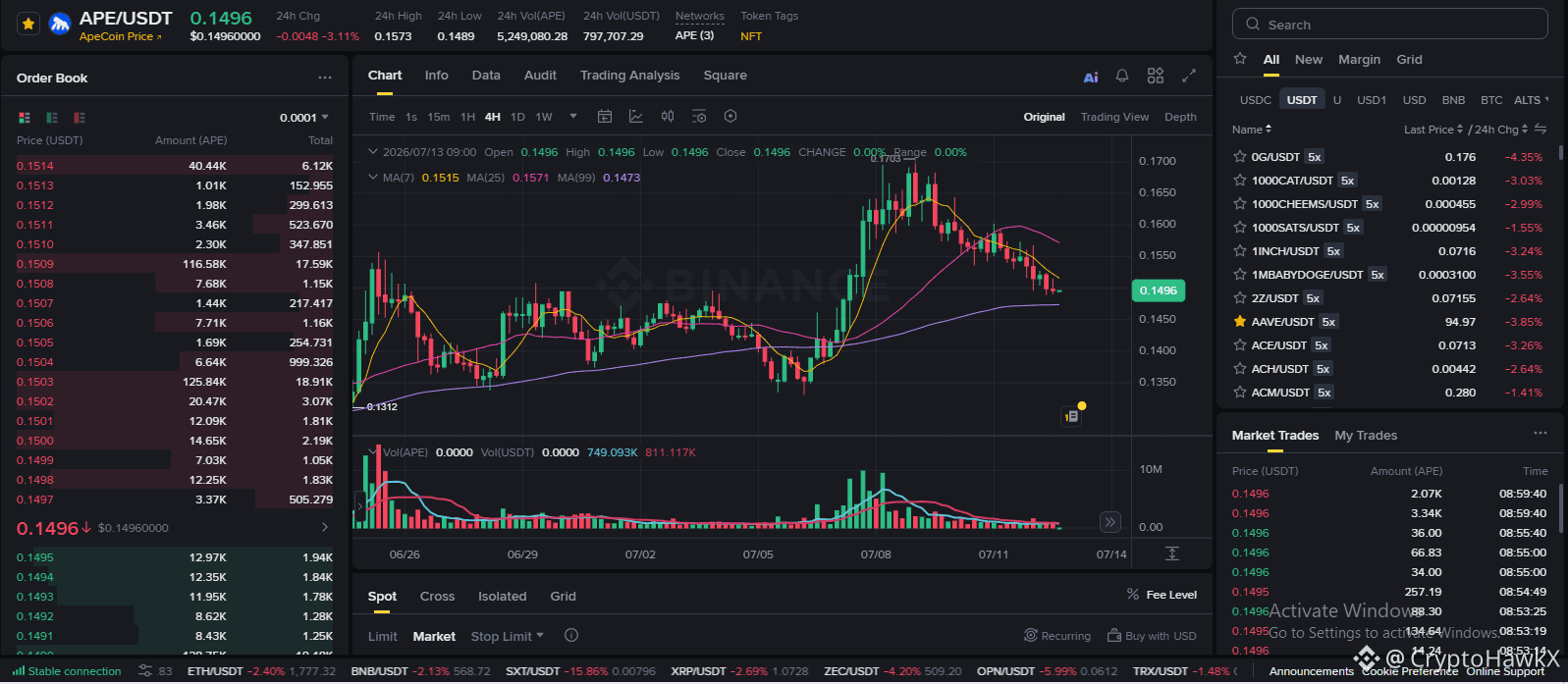
Task: Switch to the Info tab
Action: coord(436,76)
